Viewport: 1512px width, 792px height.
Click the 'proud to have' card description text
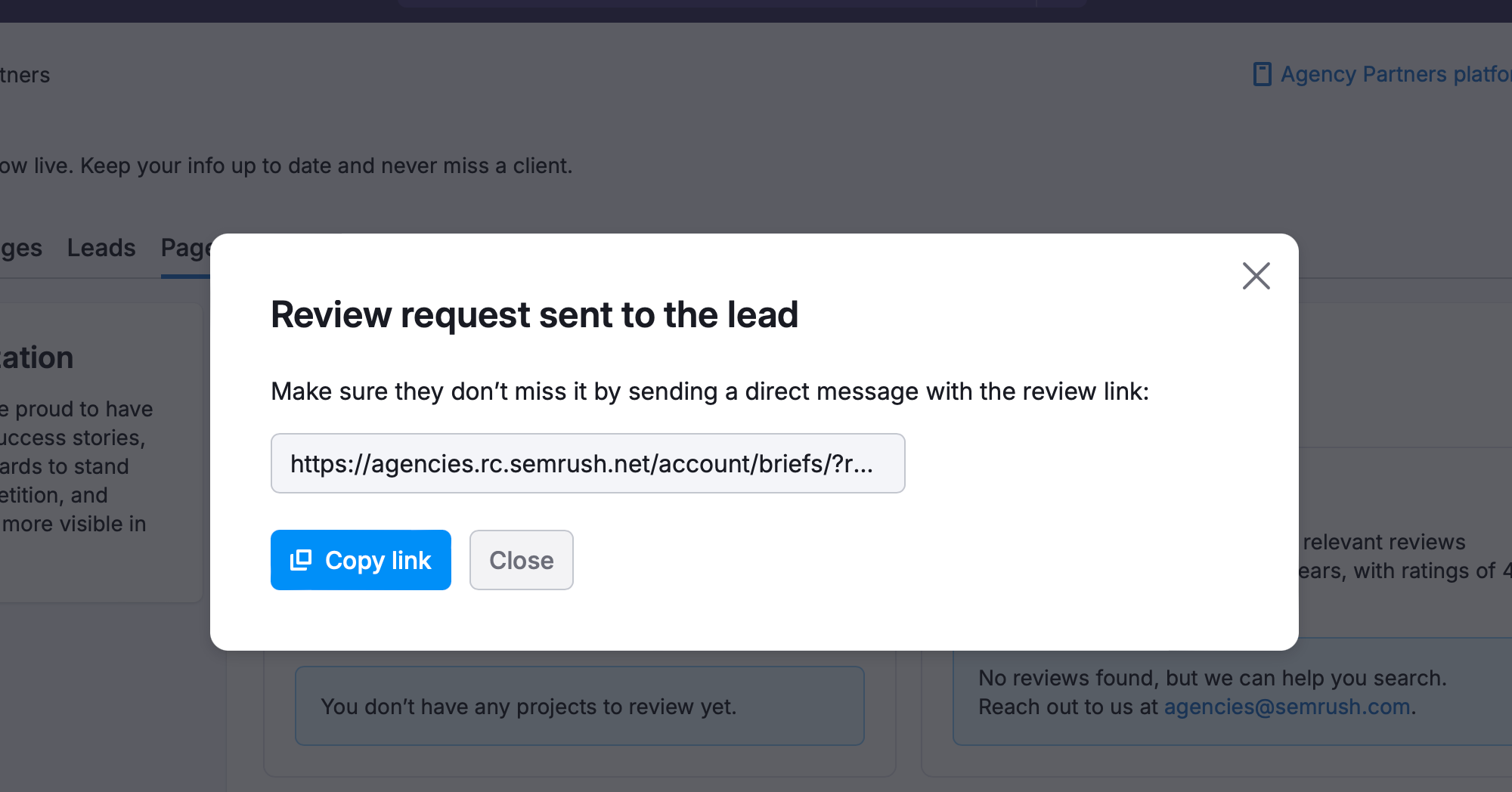pyautogui.click(x=77, y=409)
